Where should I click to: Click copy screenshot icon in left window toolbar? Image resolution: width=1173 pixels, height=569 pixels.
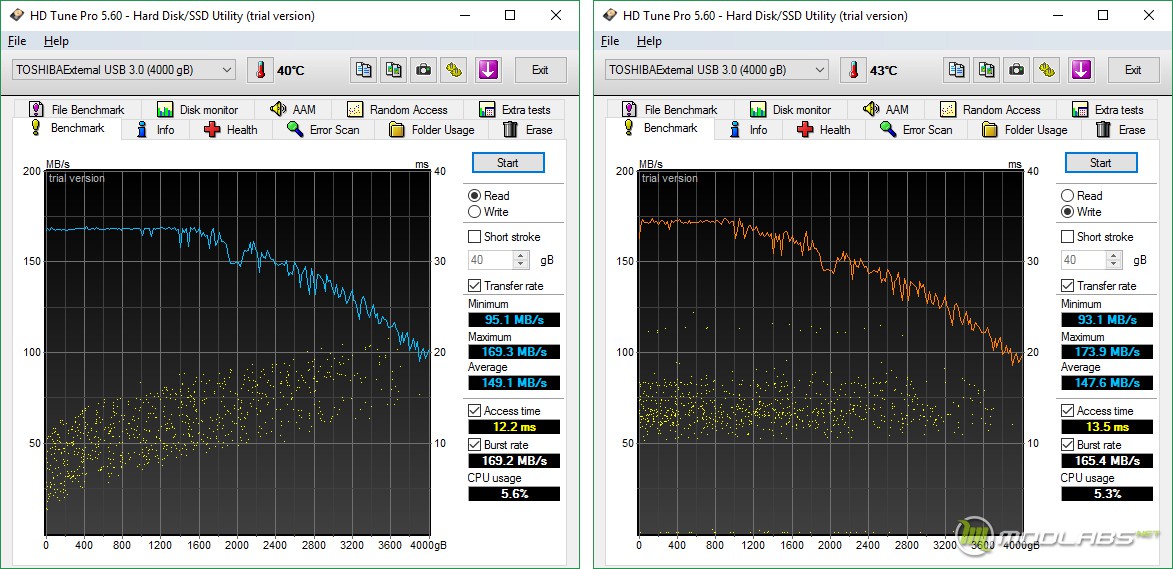click(x=393, y=70)
